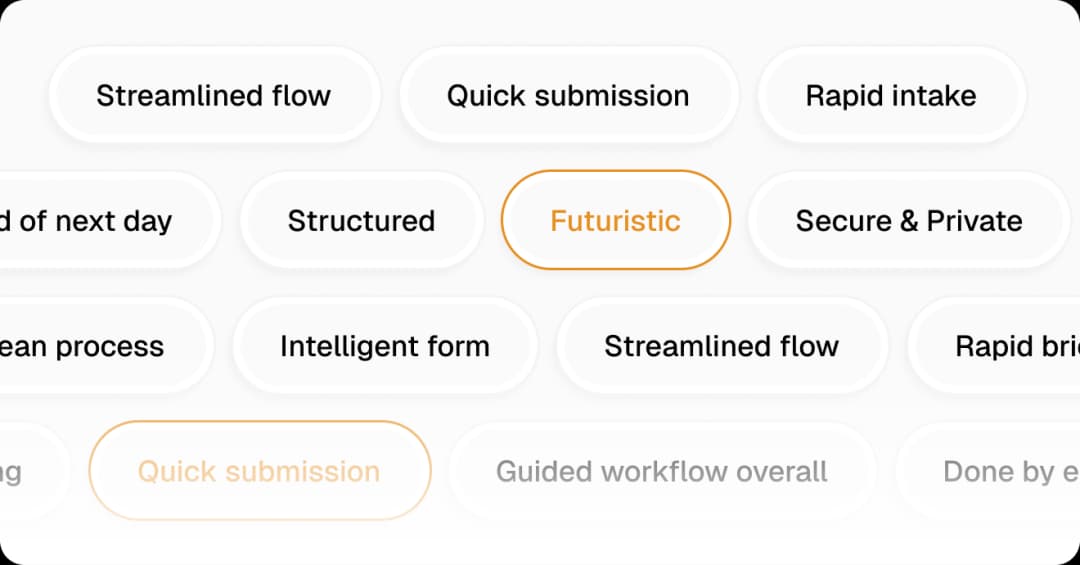
Task: Toggle the Structured tag
Action: tap(361, 221)
